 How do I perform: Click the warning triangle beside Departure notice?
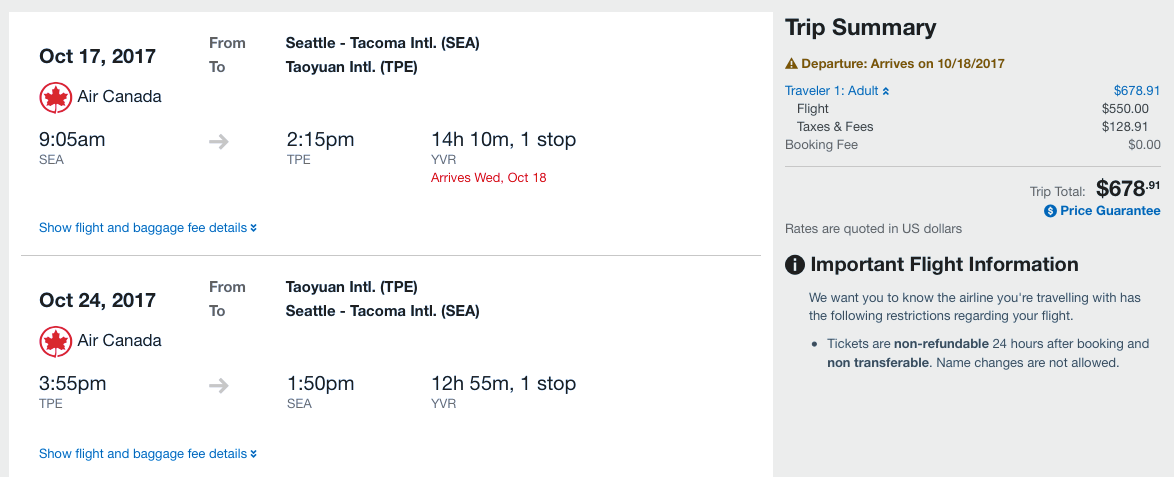791,64
